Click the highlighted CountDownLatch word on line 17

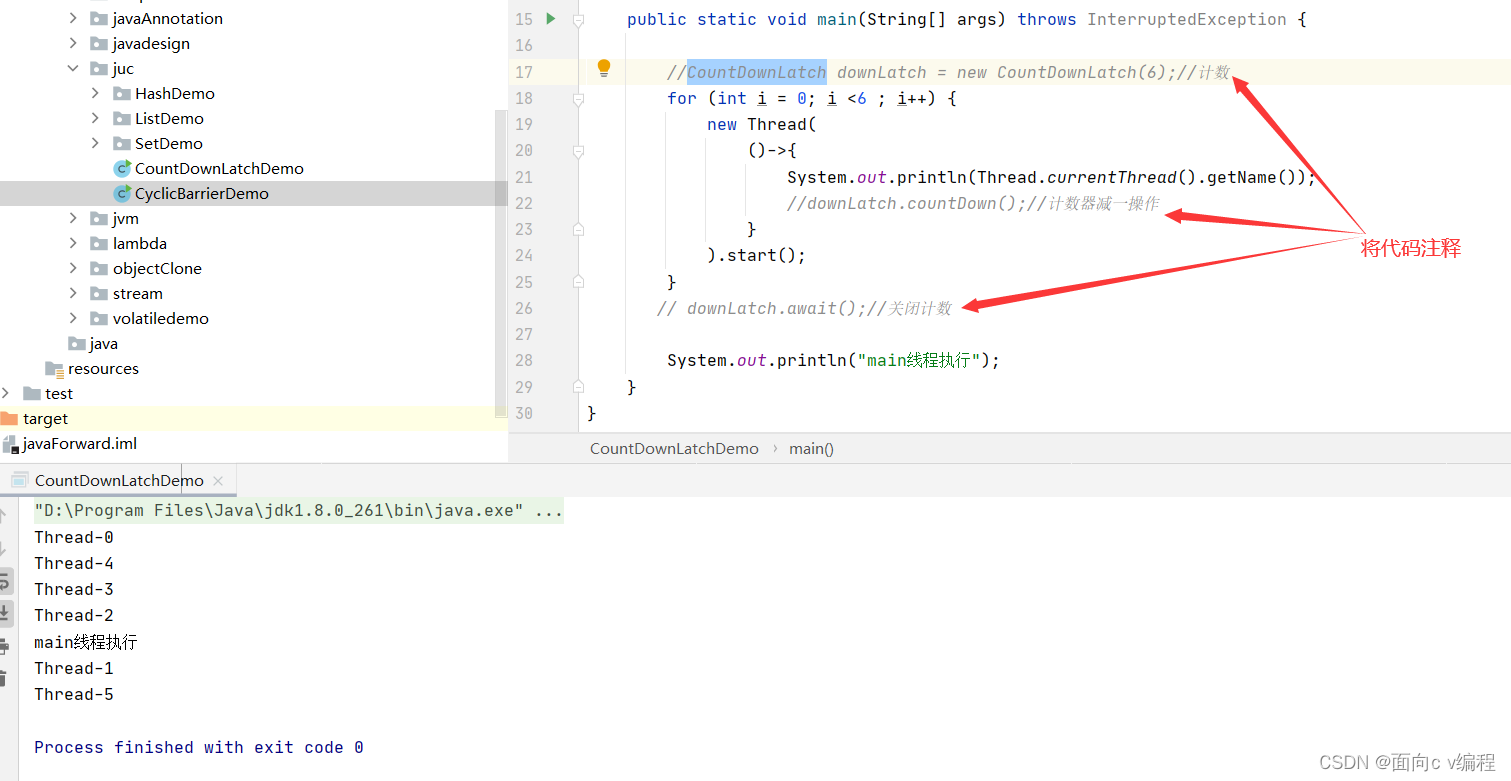click(757, 72)
